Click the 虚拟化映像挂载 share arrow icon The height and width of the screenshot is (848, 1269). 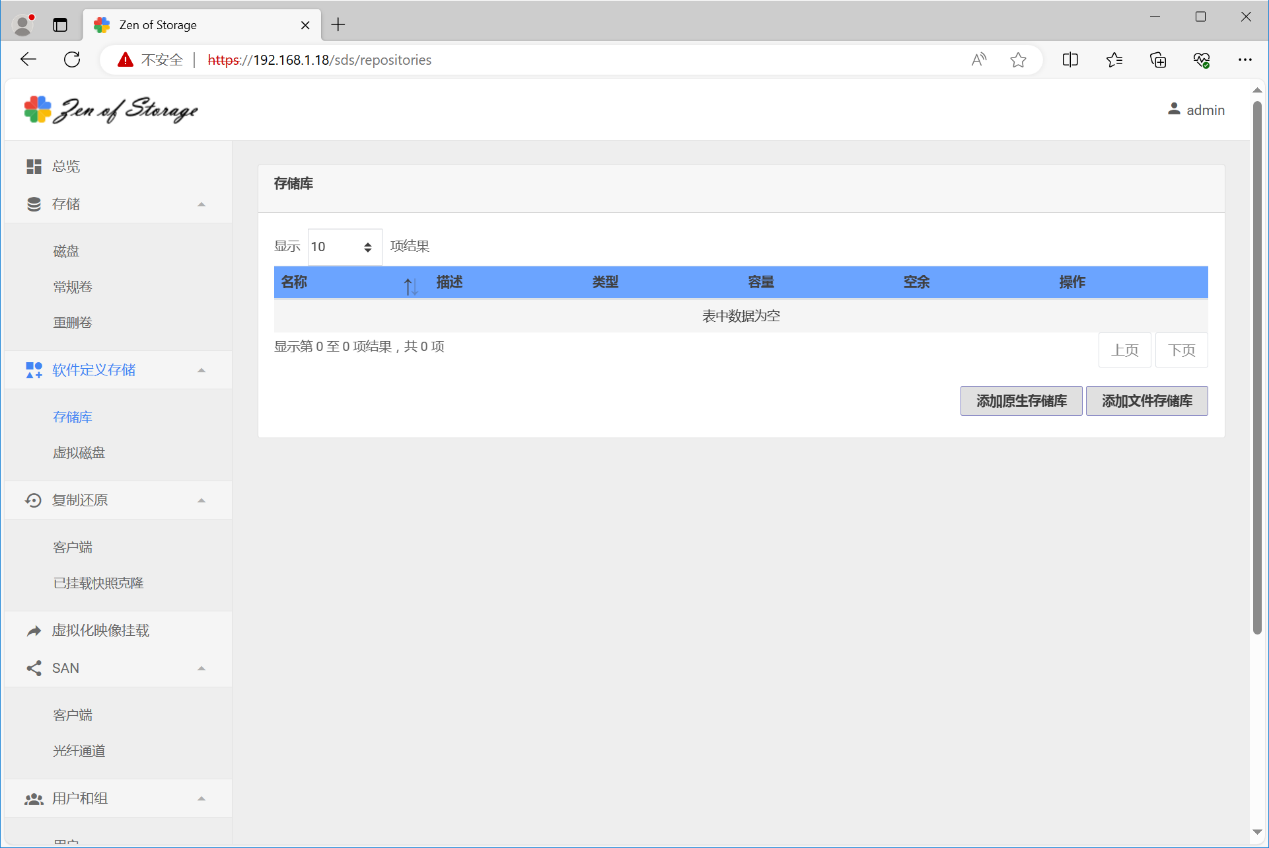(x=34, y=631)
